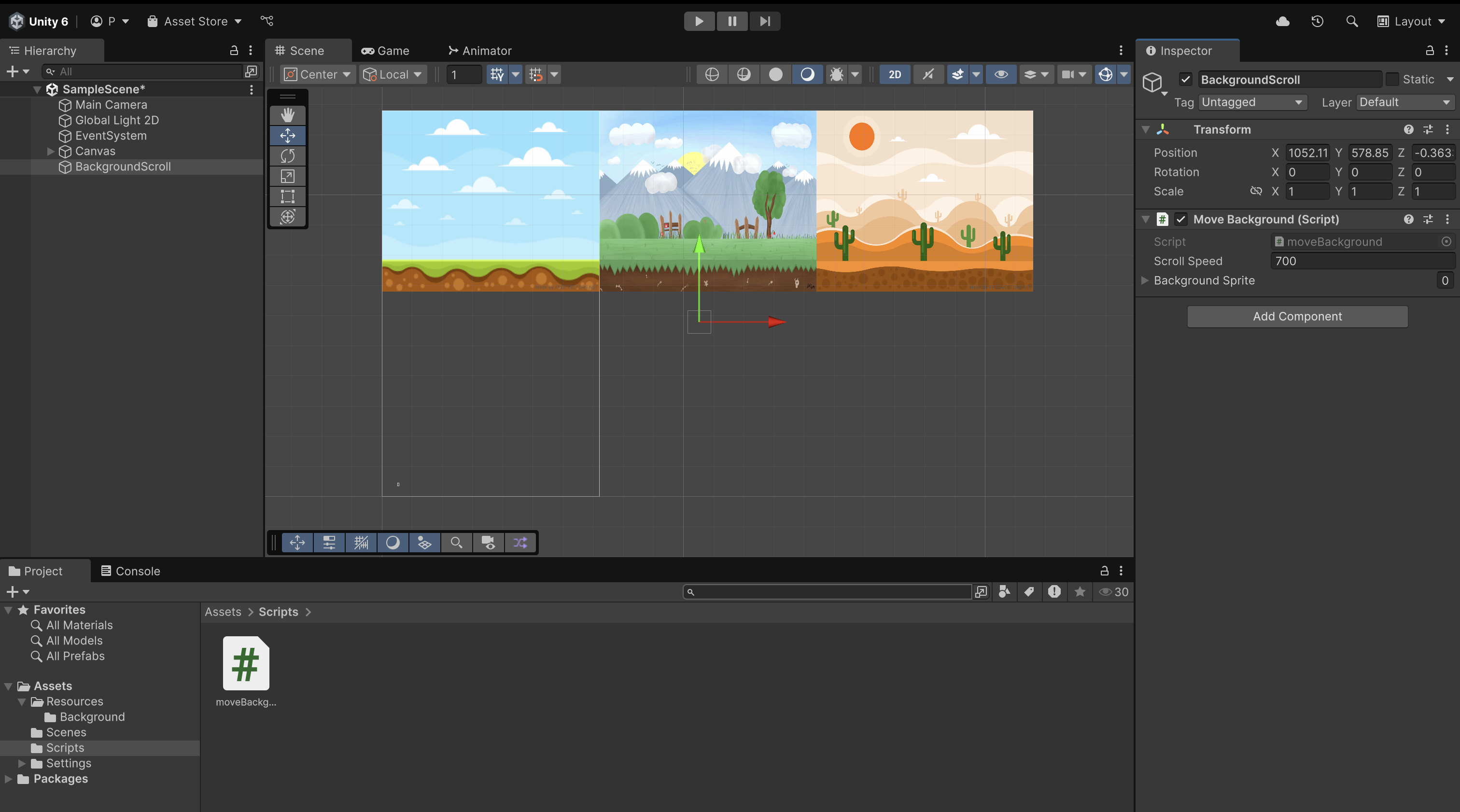This screenshot has width=1460, height=812.
Task: Expand the Canvas object in Hierarchy
Action: click(50, 151)
